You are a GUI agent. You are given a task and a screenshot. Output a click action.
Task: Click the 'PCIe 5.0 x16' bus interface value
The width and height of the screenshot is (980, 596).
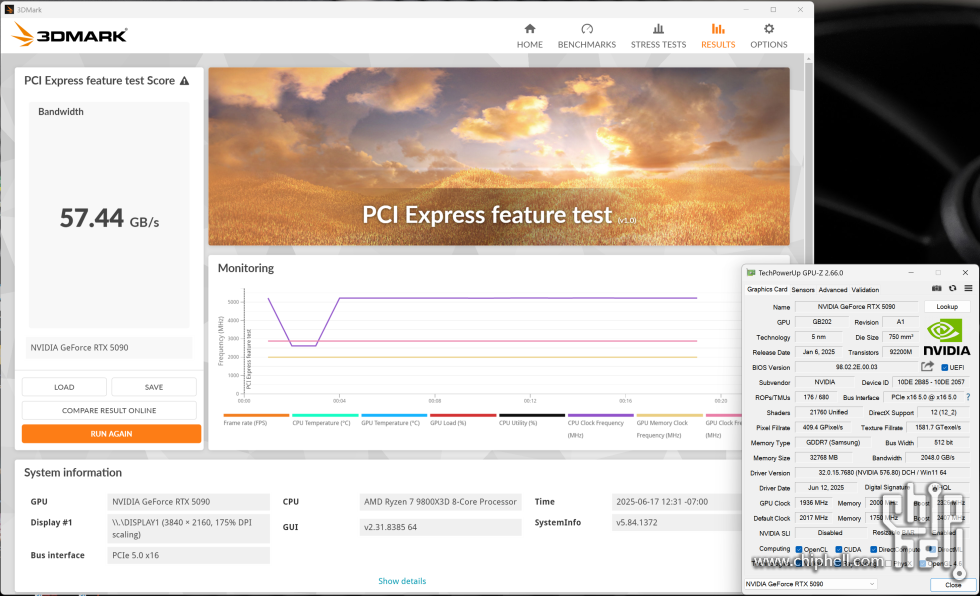coord(136,555)
